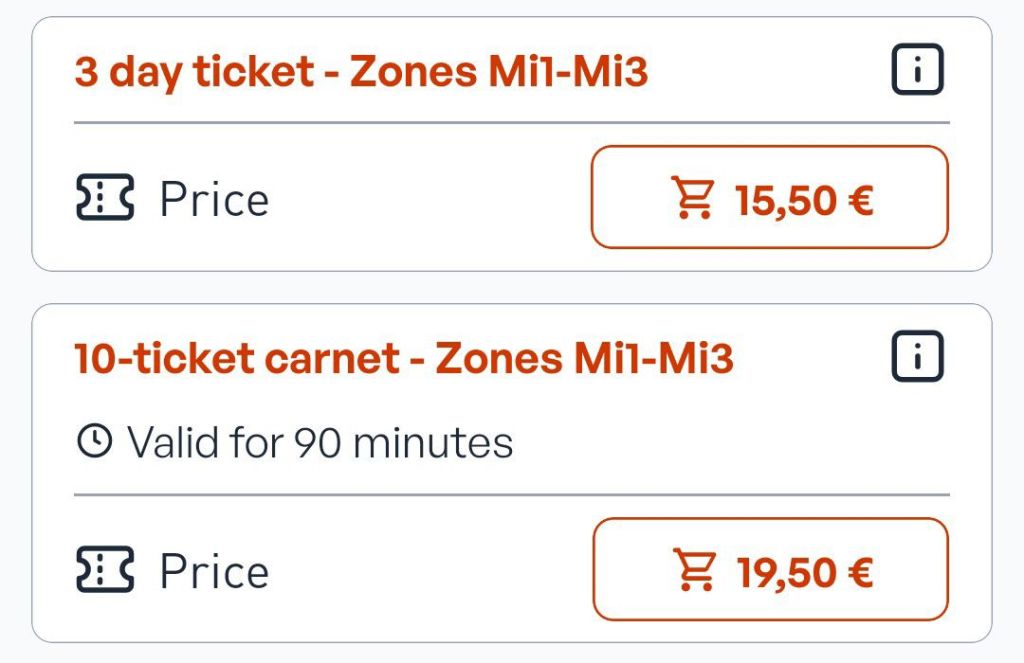Click the Price label in the 3 day ticket card
1024x663 pixels.
[214, 200]
